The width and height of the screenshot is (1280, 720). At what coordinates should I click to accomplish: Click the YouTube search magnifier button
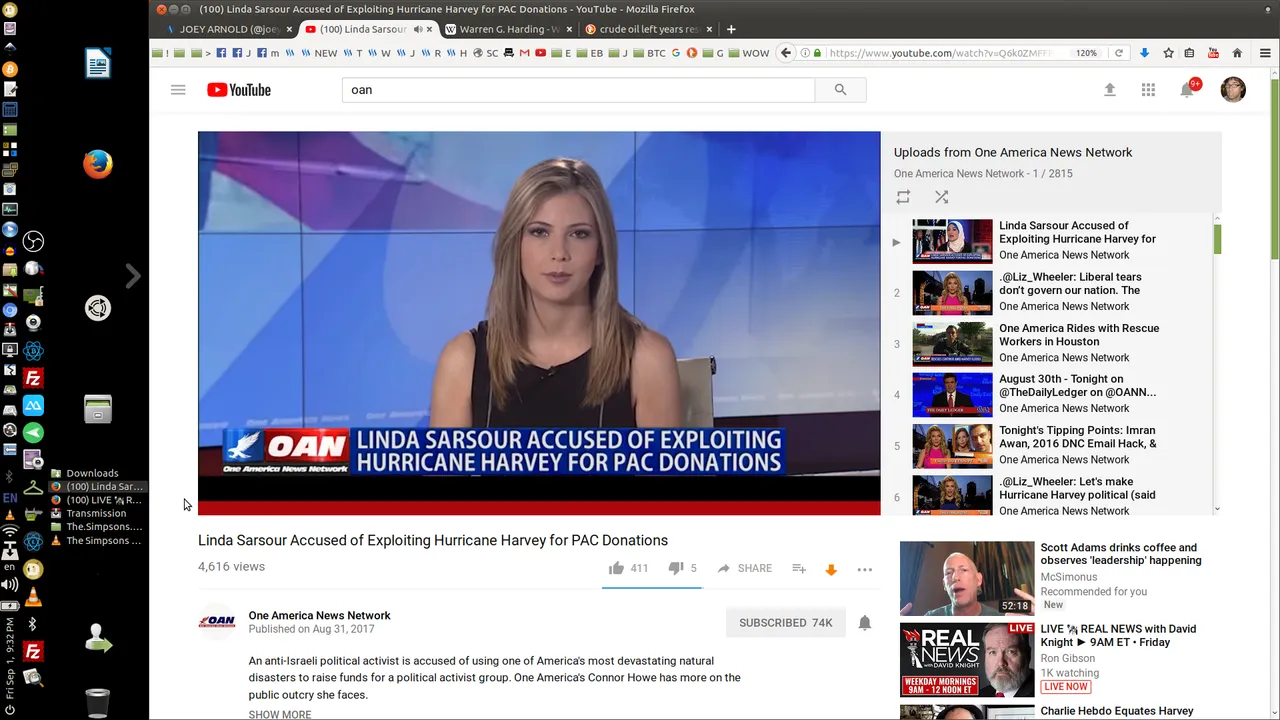click(x=840, y=90)
